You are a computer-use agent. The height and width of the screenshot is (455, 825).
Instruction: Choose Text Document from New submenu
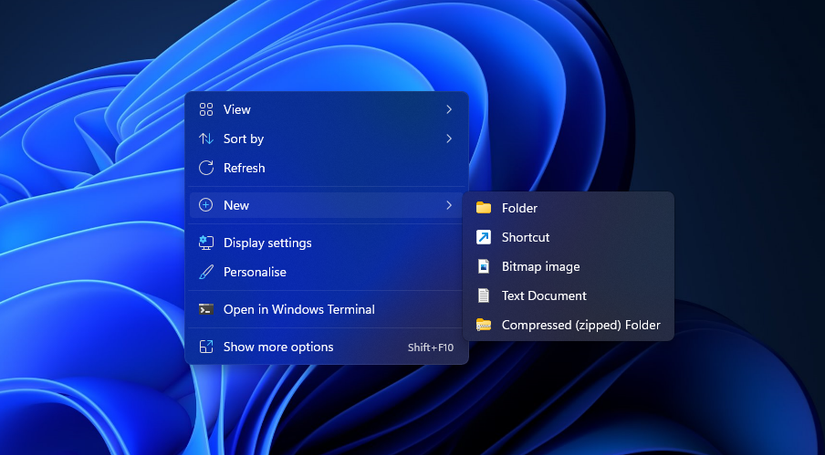click(544, 296)
